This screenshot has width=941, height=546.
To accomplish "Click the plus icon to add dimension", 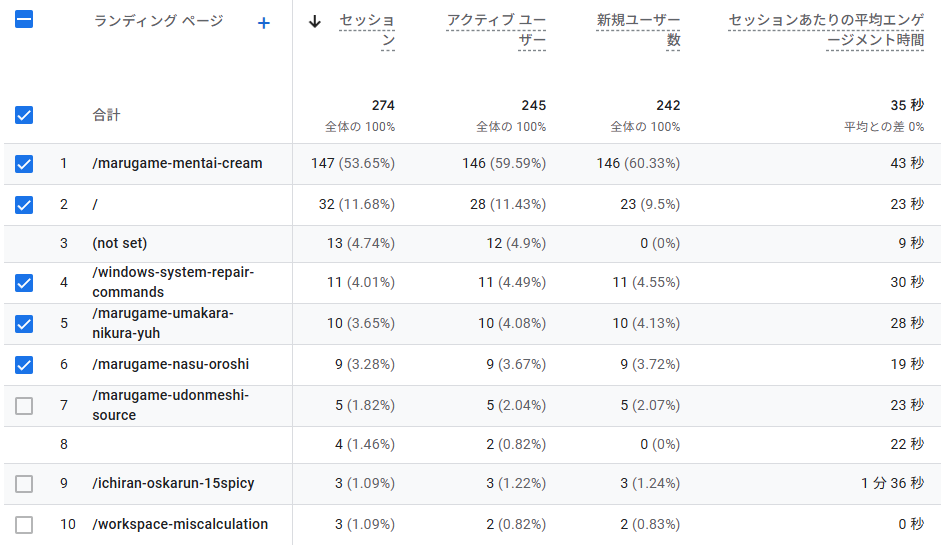I will point(263,23).
